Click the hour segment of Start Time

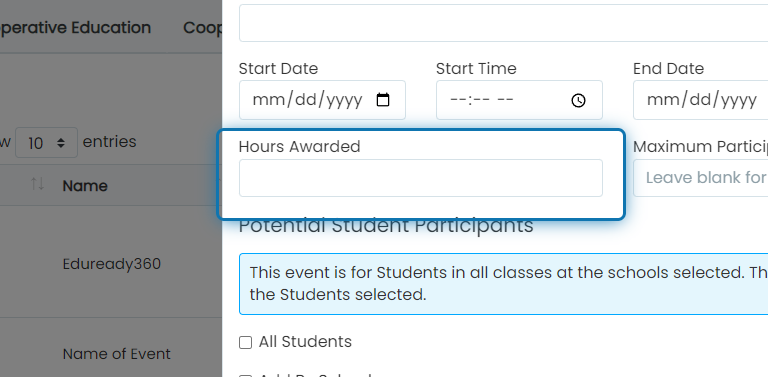click(x=458, y=100)
